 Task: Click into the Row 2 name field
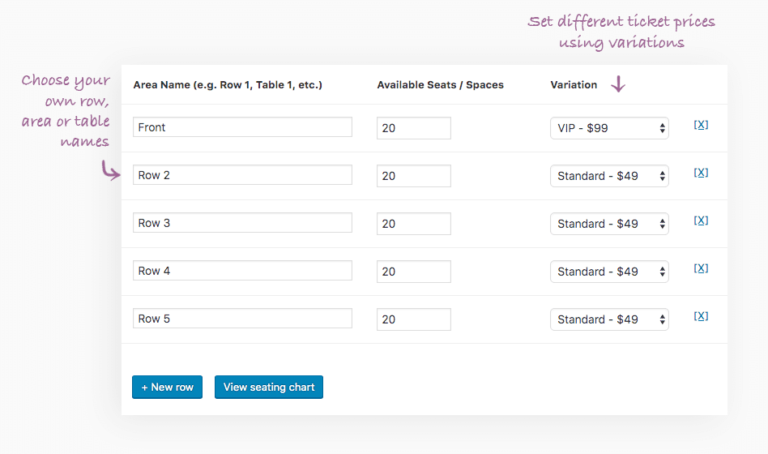tap(242, 175)
